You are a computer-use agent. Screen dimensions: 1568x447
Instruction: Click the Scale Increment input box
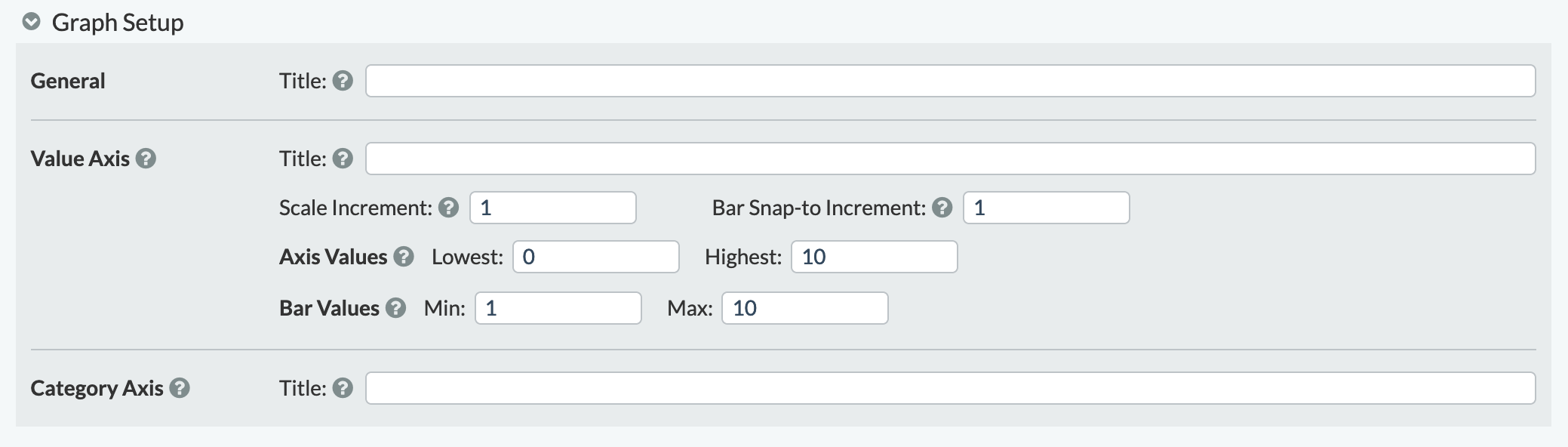click(x=552, y=208)
